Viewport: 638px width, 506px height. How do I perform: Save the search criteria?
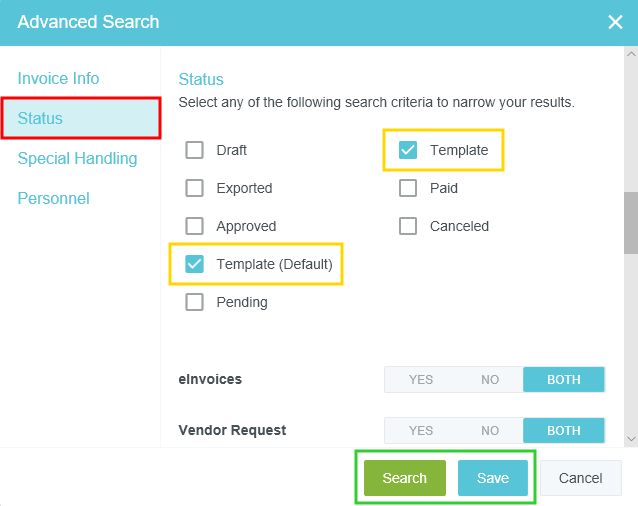click(492, 478)
